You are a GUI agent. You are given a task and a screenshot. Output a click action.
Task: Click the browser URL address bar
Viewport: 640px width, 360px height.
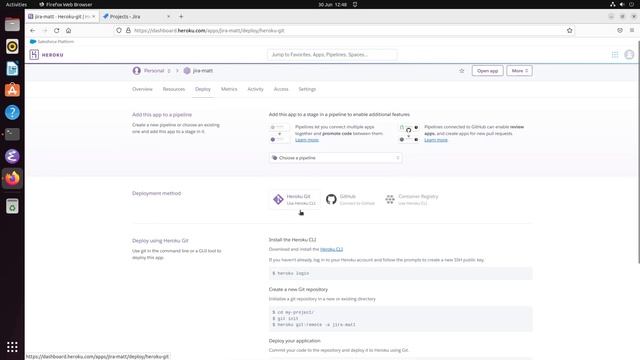point(343,31)
